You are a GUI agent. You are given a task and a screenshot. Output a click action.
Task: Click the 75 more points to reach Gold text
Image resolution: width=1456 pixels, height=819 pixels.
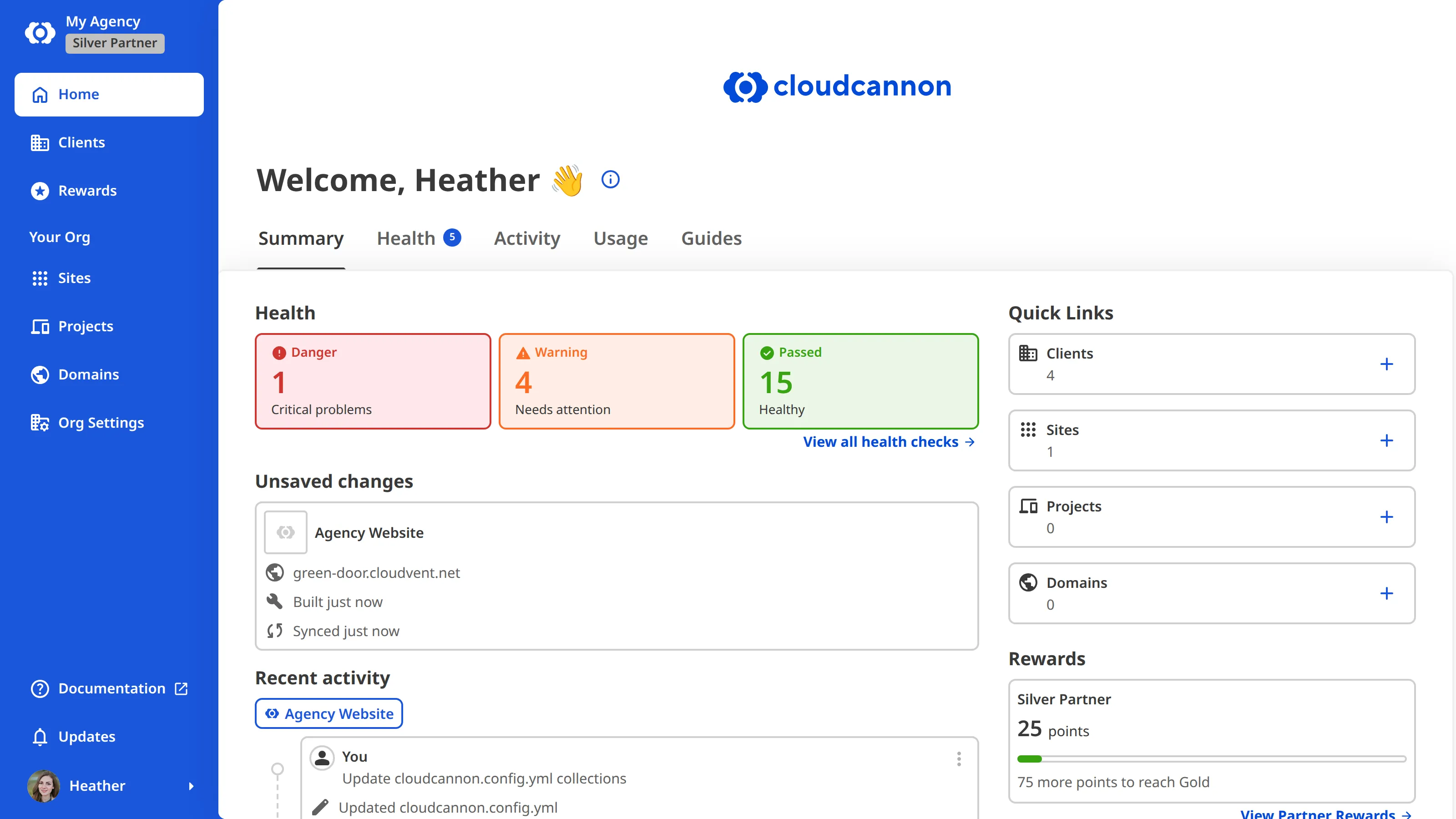1113,782
